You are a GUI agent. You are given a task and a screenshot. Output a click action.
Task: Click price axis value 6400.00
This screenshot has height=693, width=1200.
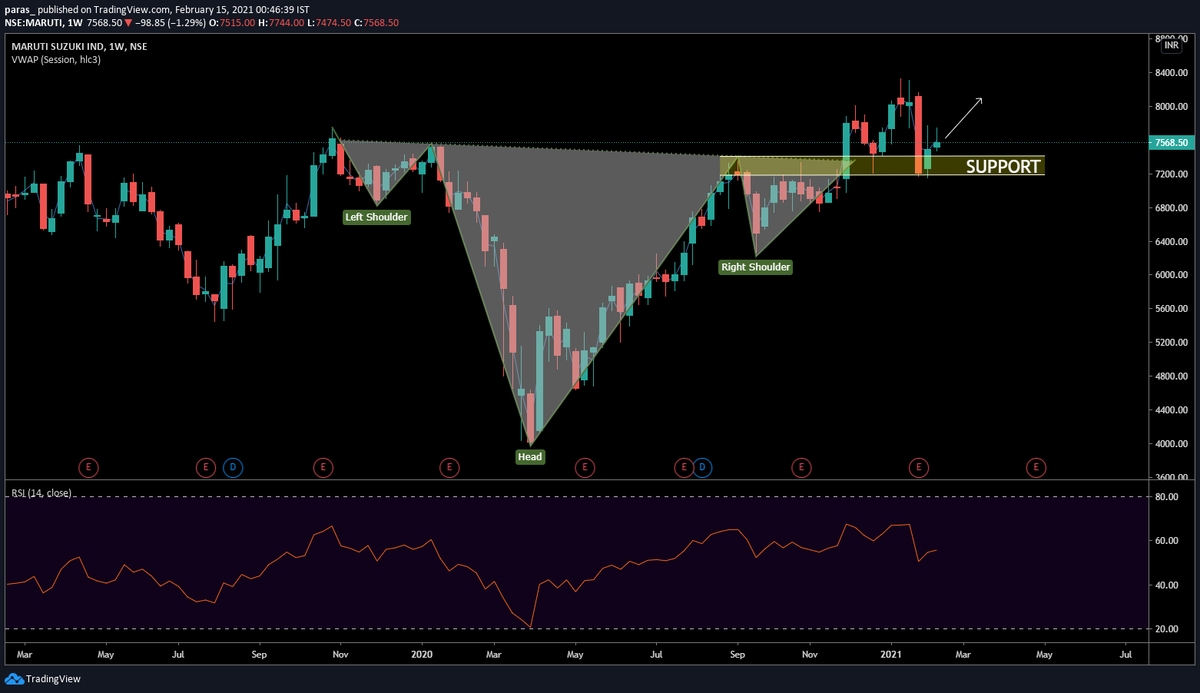coord(1169,242)
